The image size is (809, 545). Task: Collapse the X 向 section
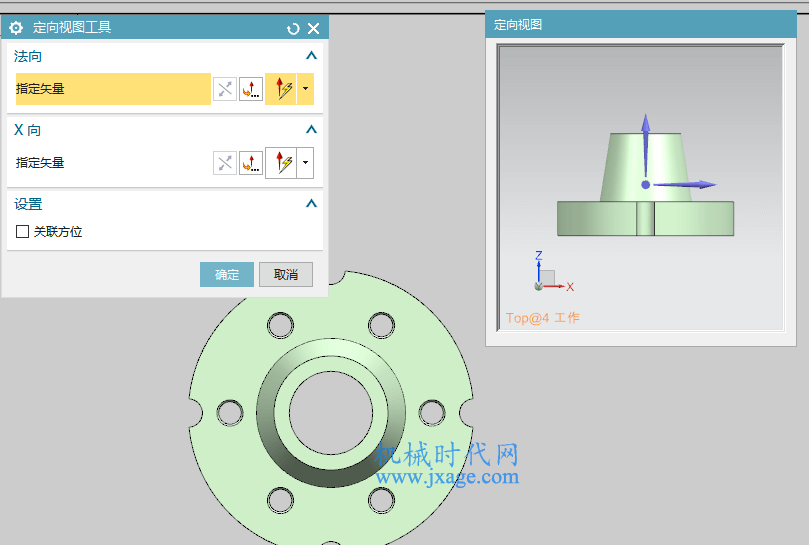pyautogui.click(x=311, y=129)
